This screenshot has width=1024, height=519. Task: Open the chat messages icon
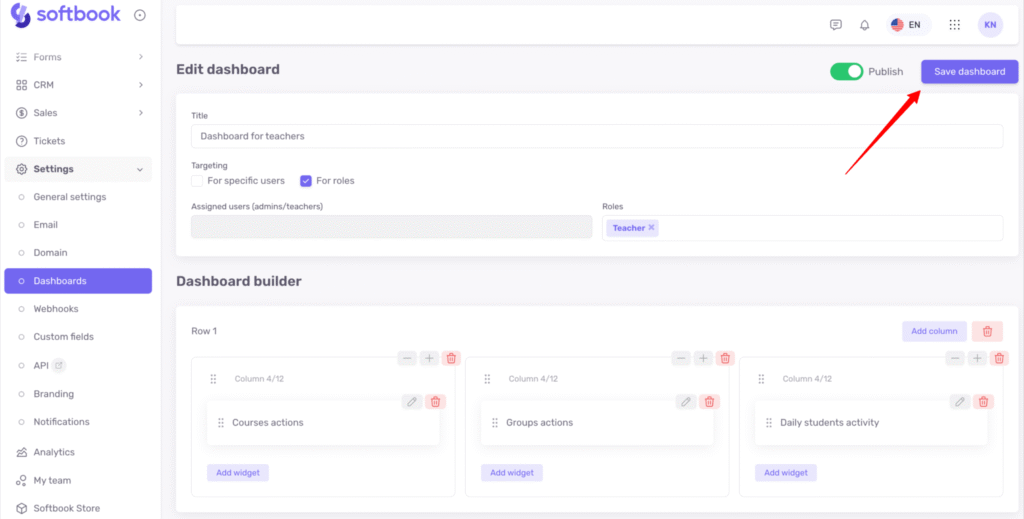pyautogui.click(x=836, y=25)
